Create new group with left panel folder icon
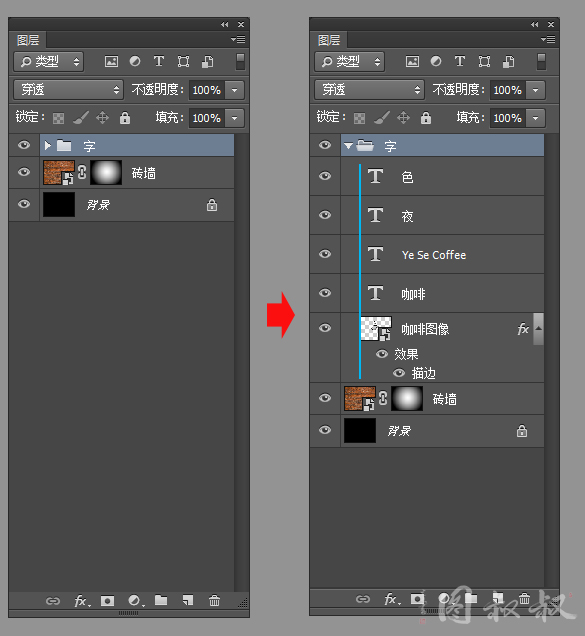This screenshot has height=636, width=585. pyautogui.click(x=161, y=600)
